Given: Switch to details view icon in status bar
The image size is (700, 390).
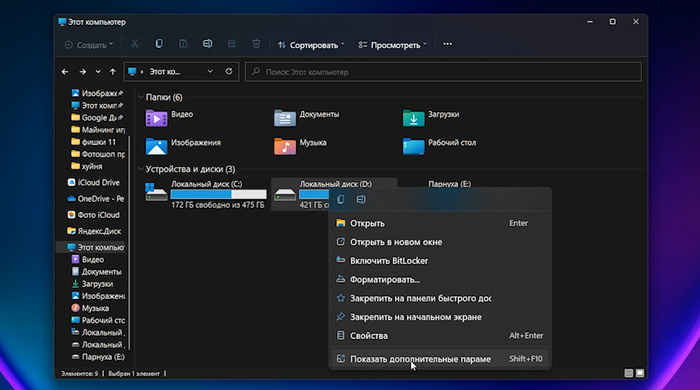Looking at the screenshot, I should (x=629, y=373).
